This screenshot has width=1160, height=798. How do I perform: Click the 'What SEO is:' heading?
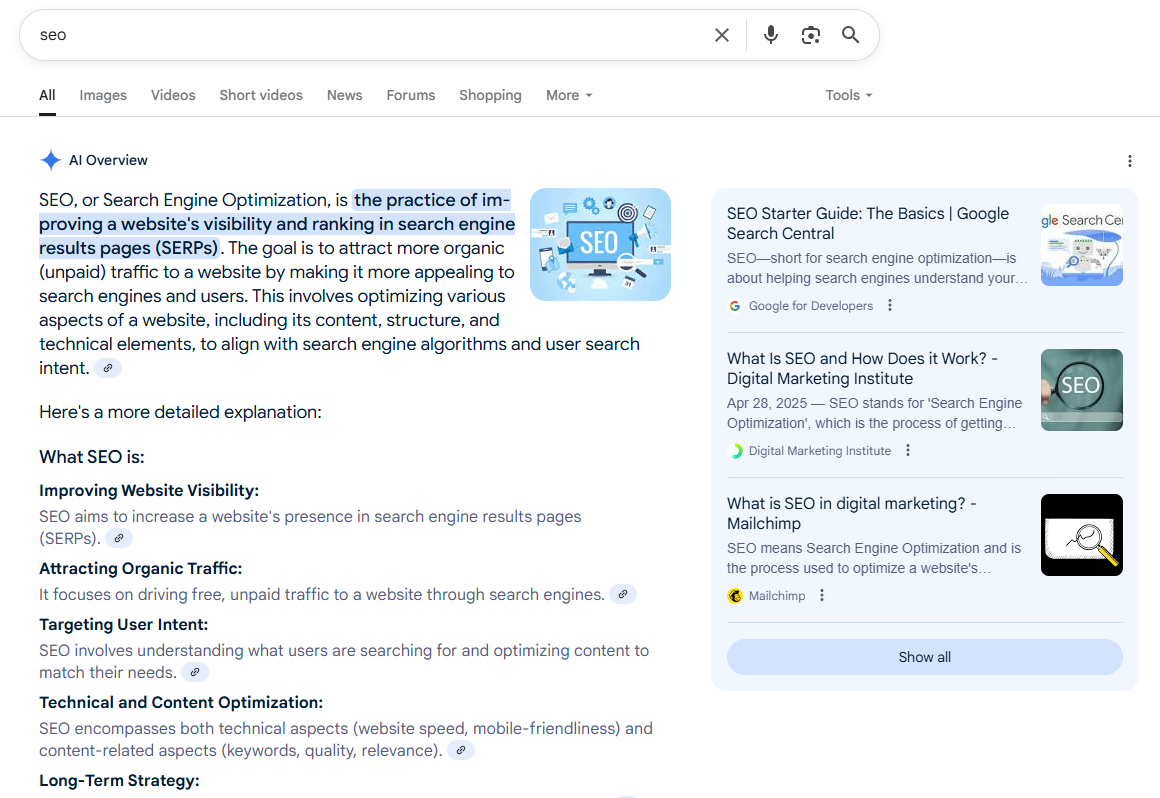click(92, 457)
